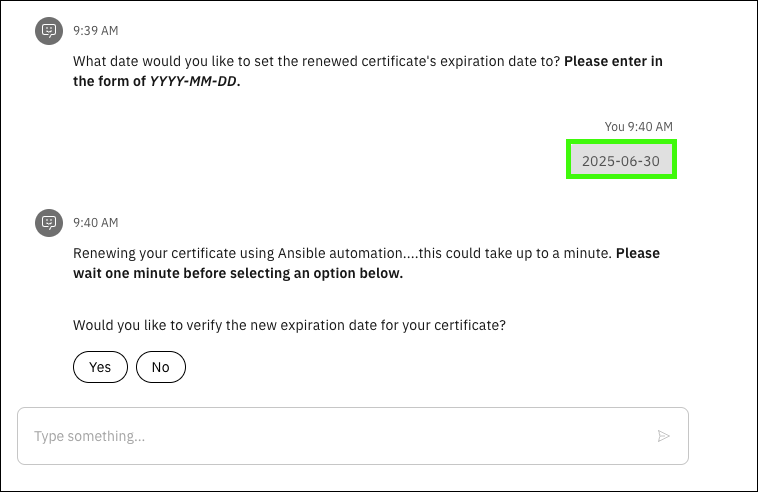758x492 pixels.
Task: Click the 2025-06-30 sent message bubble
Action: (x=621, y=161)
